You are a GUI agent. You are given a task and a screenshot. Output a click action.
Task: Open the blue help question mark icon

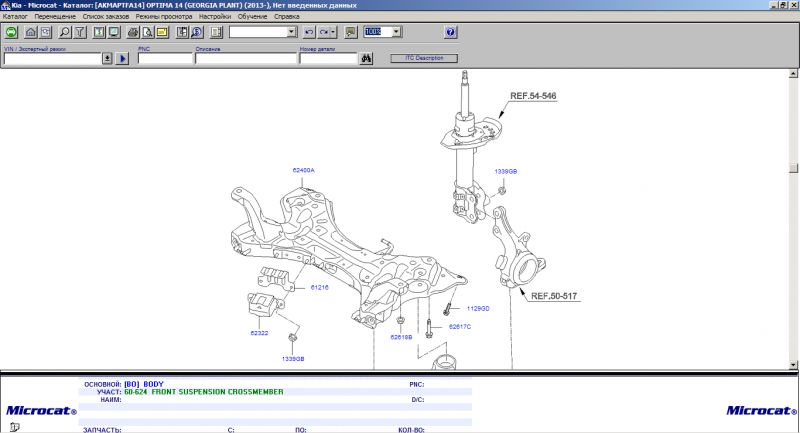click(x=450, y=32)
